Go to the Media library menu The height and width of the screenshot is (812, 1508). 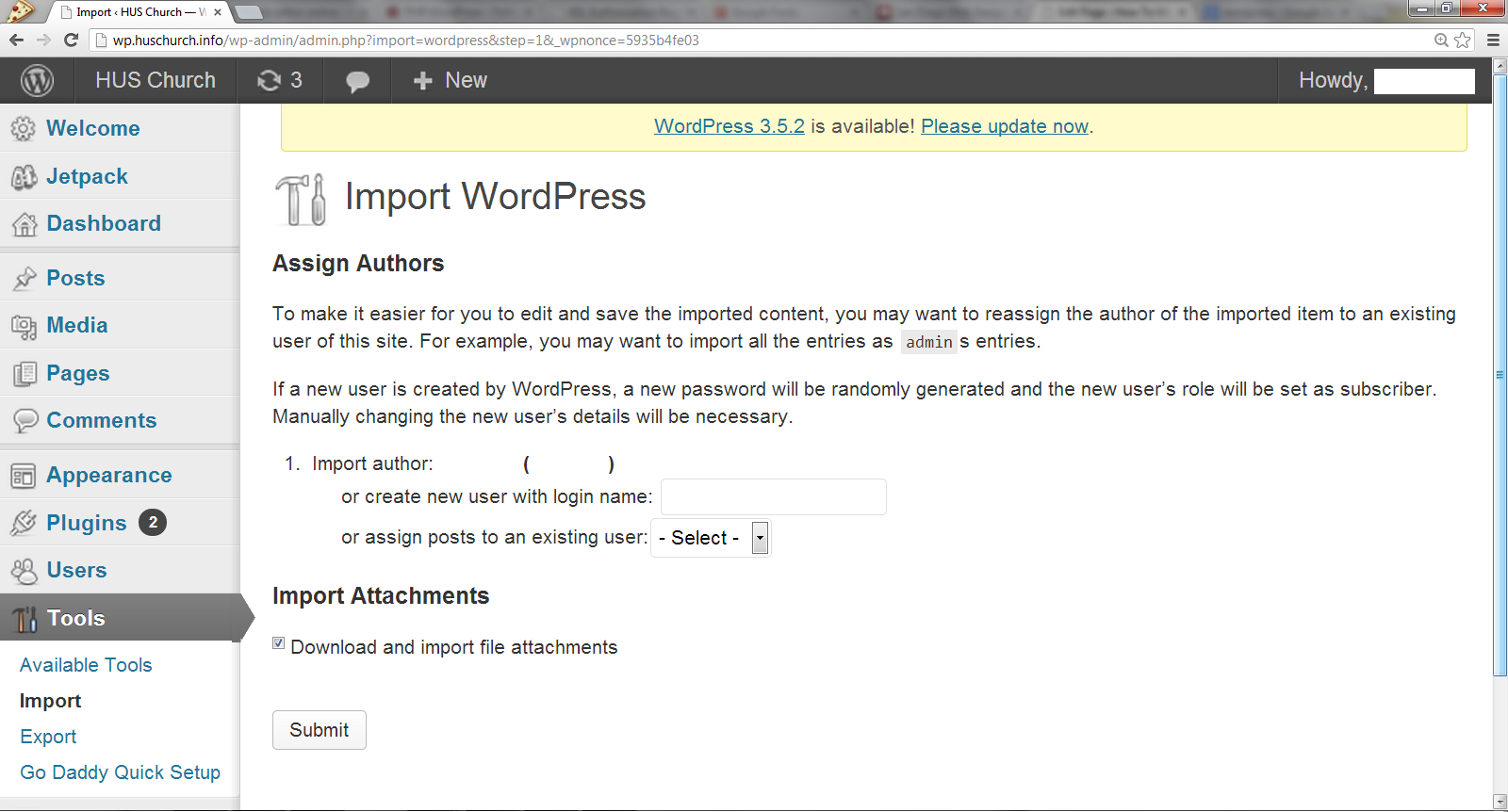click(77, 325)
